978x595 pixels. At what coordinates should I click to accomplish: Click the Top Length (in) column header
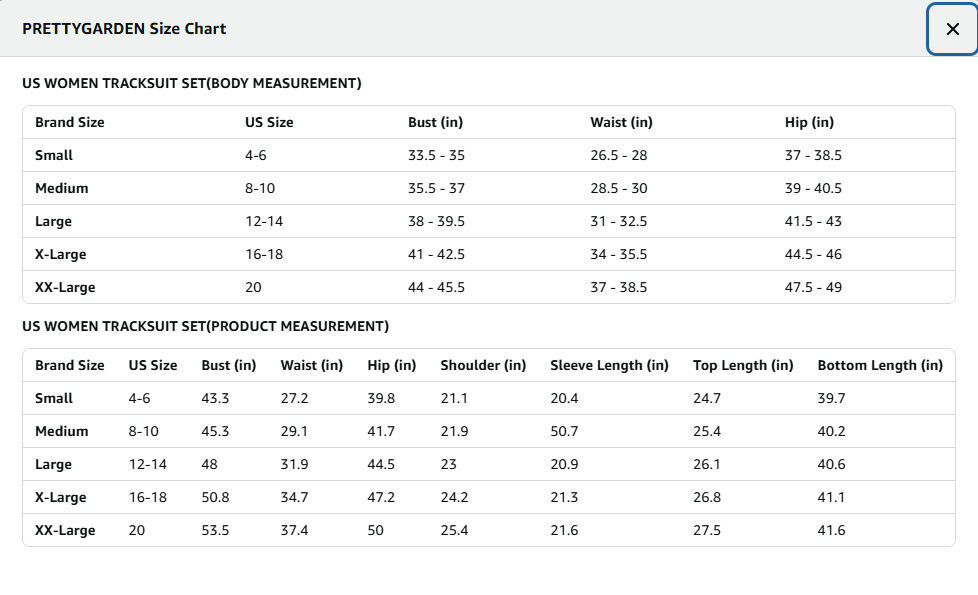pos(743,365)
